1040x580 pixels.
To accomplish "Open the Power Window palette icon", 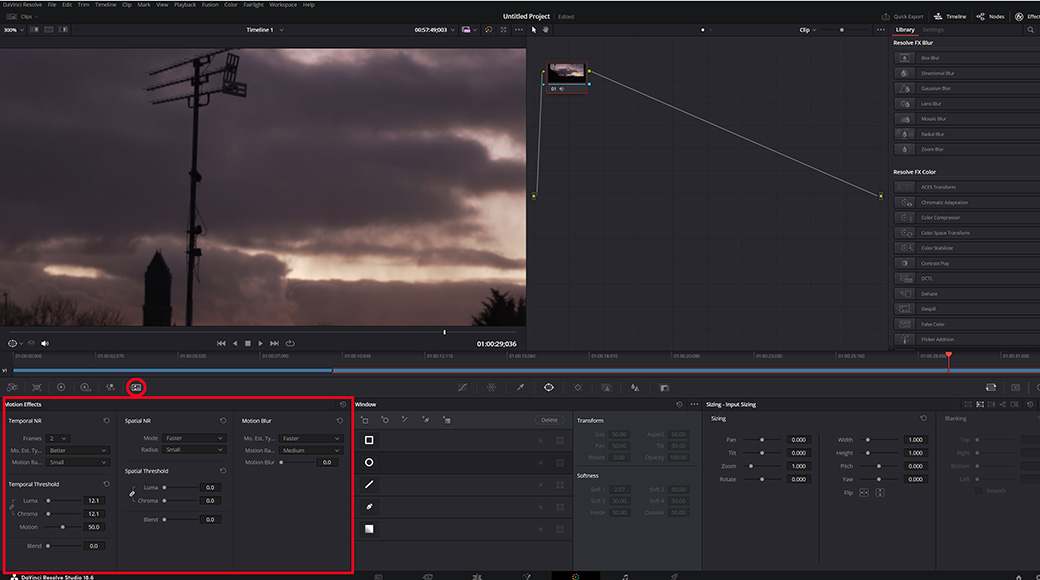I will click(549, 388).
